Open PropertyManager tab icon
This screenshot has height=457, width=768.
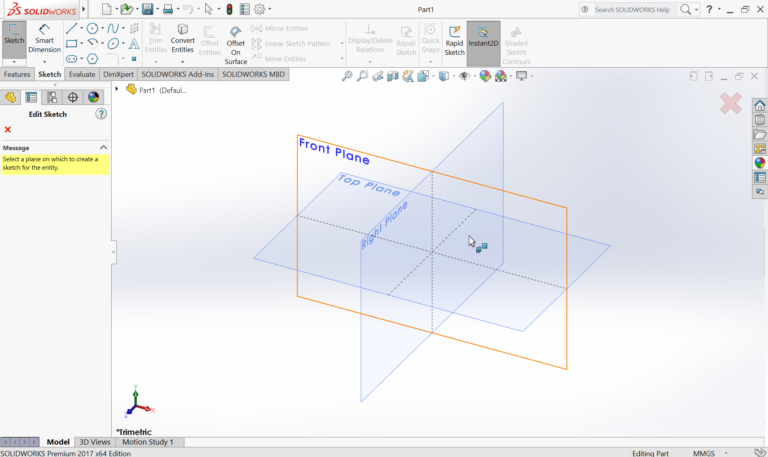[x=31, y=97]
